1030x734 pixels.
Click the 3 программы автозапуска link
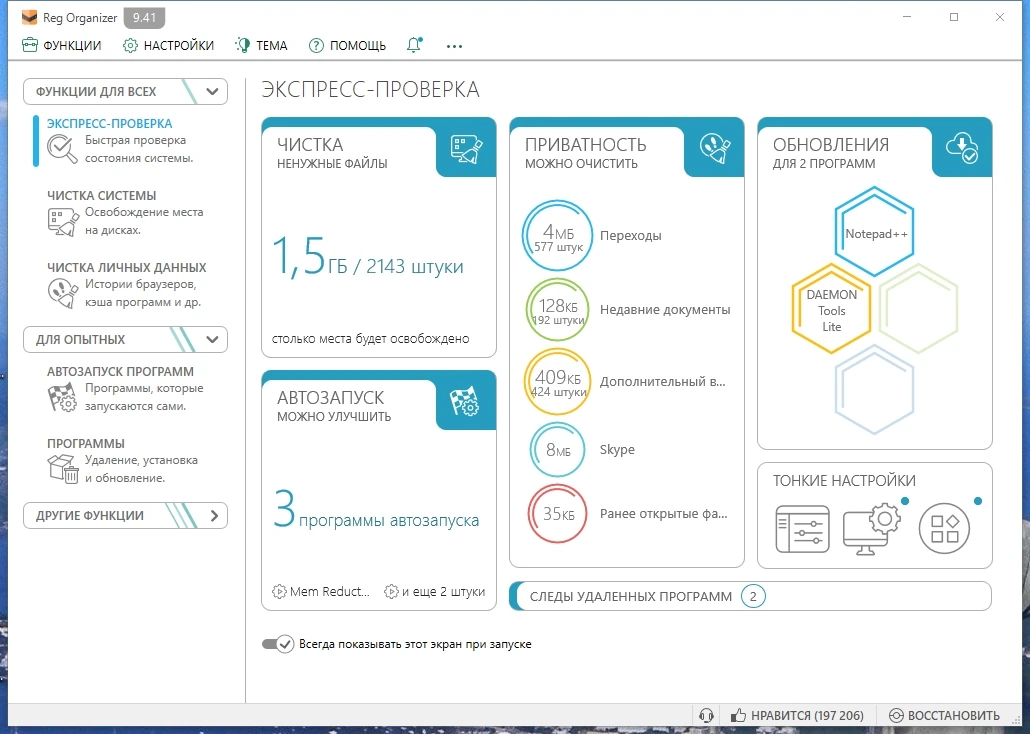point(376,511)
